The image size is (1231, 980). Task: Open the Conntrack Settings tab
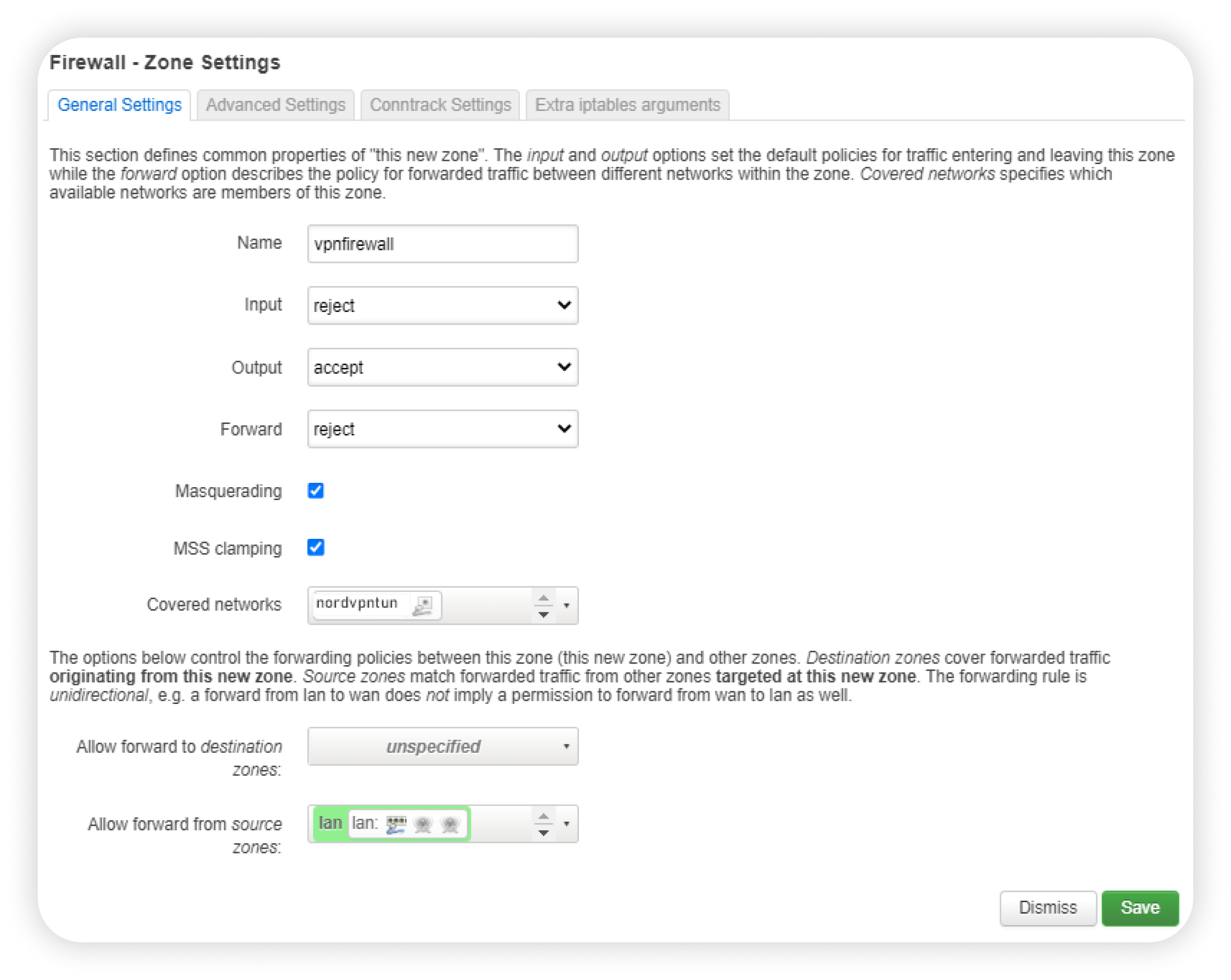point(440,105)
